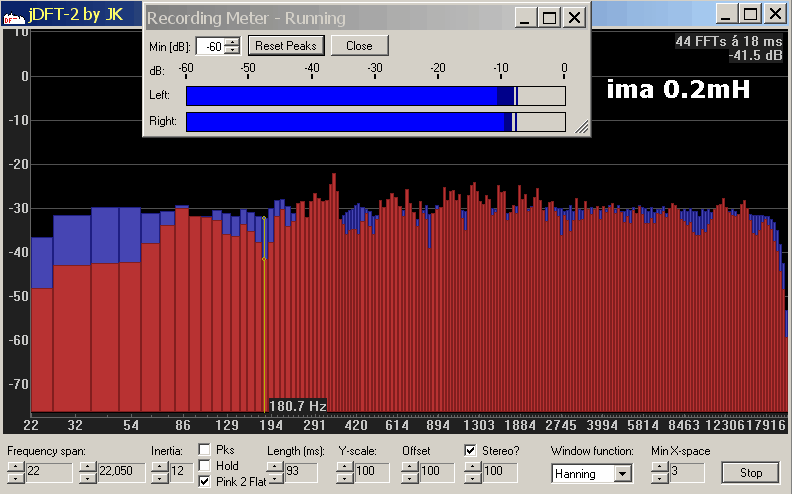Screen dimensions: 811x496
Task: Enable the Hold checkbox
Action: [x=205, y=465]
